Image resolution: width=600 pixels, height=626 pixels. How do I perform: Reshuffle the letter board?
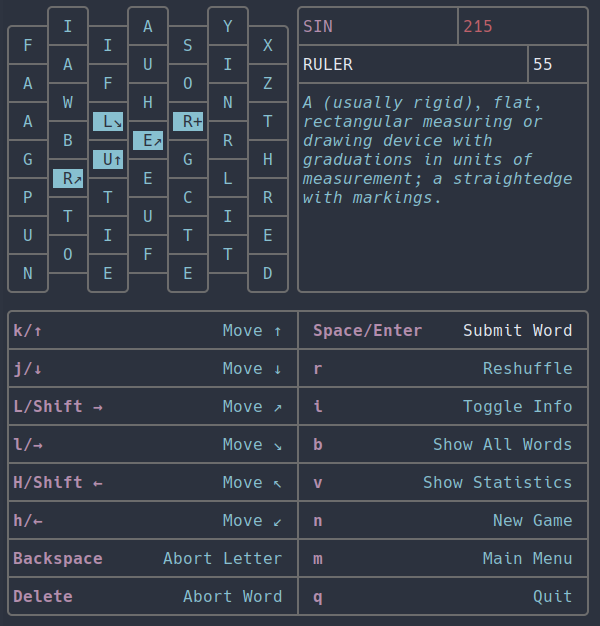(527, 369)
